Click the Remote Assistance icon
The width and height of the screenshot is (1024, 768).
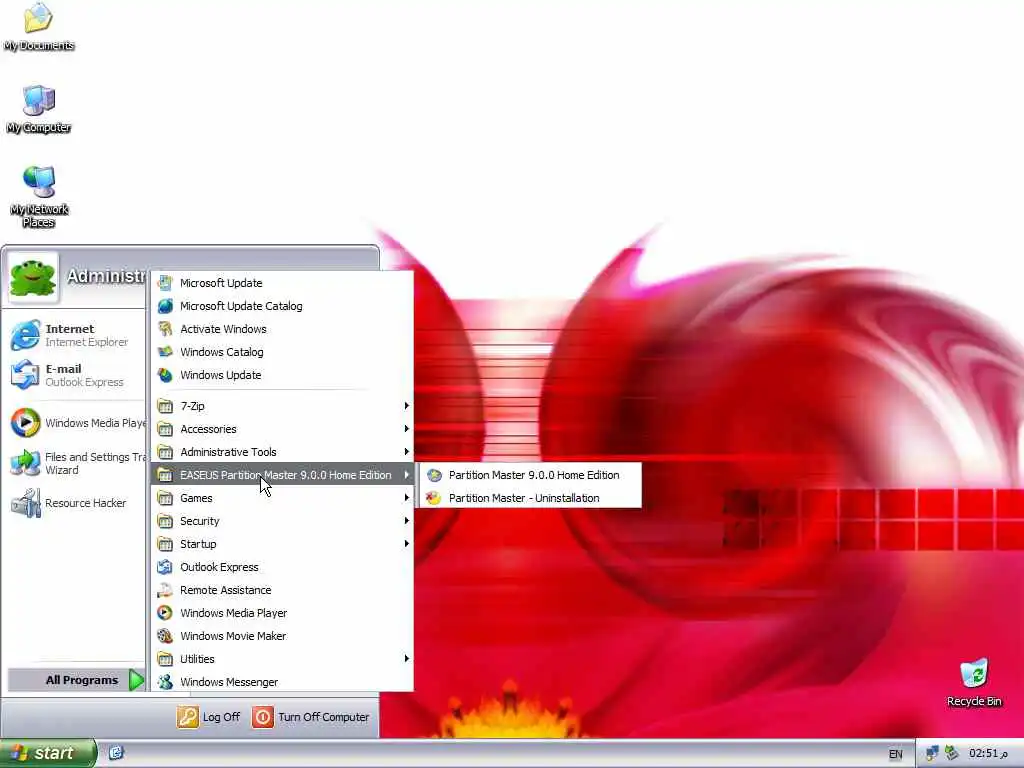coord(165,590)
